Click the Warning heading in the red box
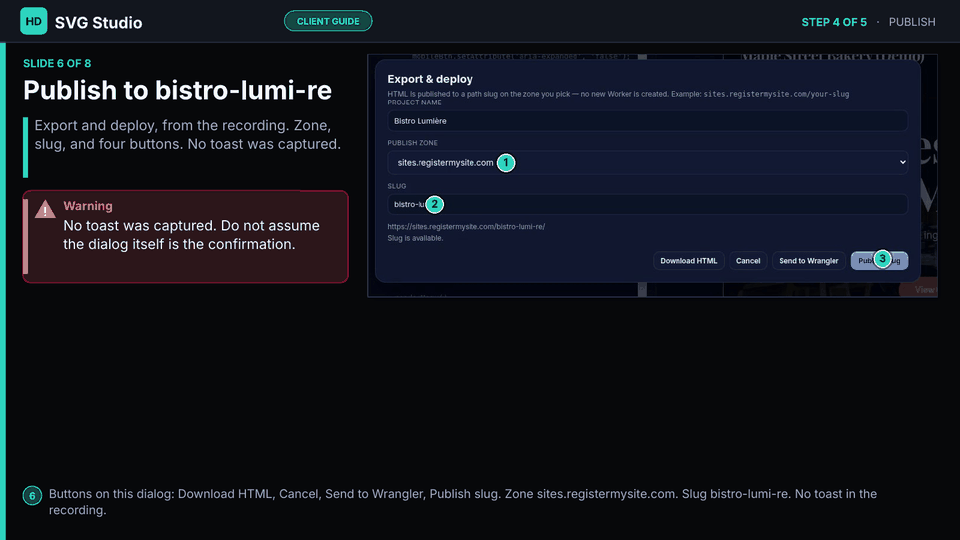 (88, 206)
